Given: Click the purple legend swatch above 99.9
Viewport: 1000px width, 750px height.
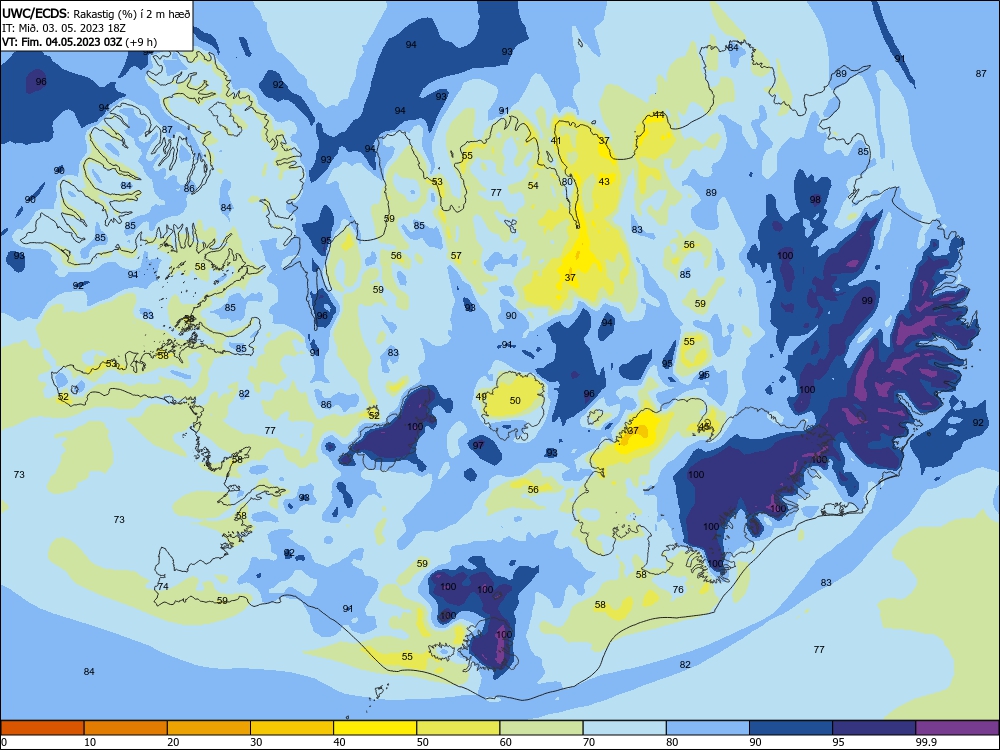Looking at the screenshot, I should coord(957,728).
